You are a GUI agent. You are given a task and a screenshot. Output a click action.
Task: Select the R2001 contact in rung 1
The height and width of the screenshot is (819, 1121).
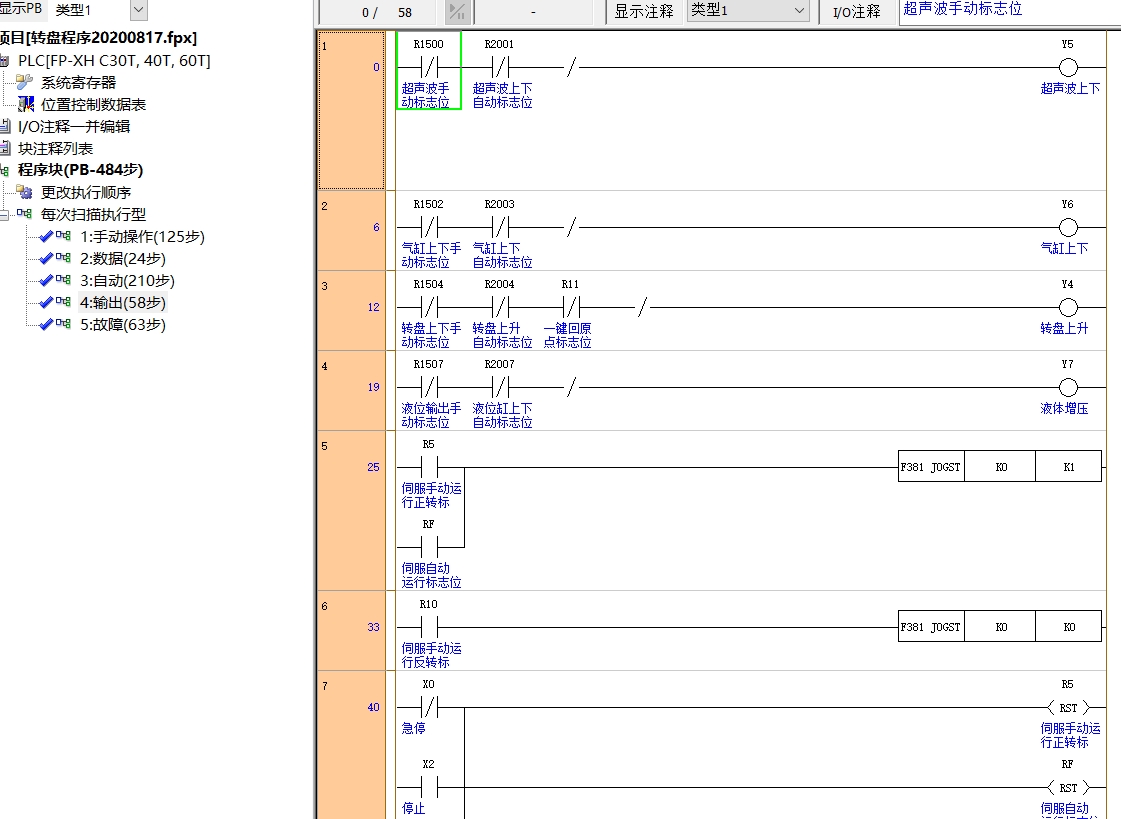point(500,68)
